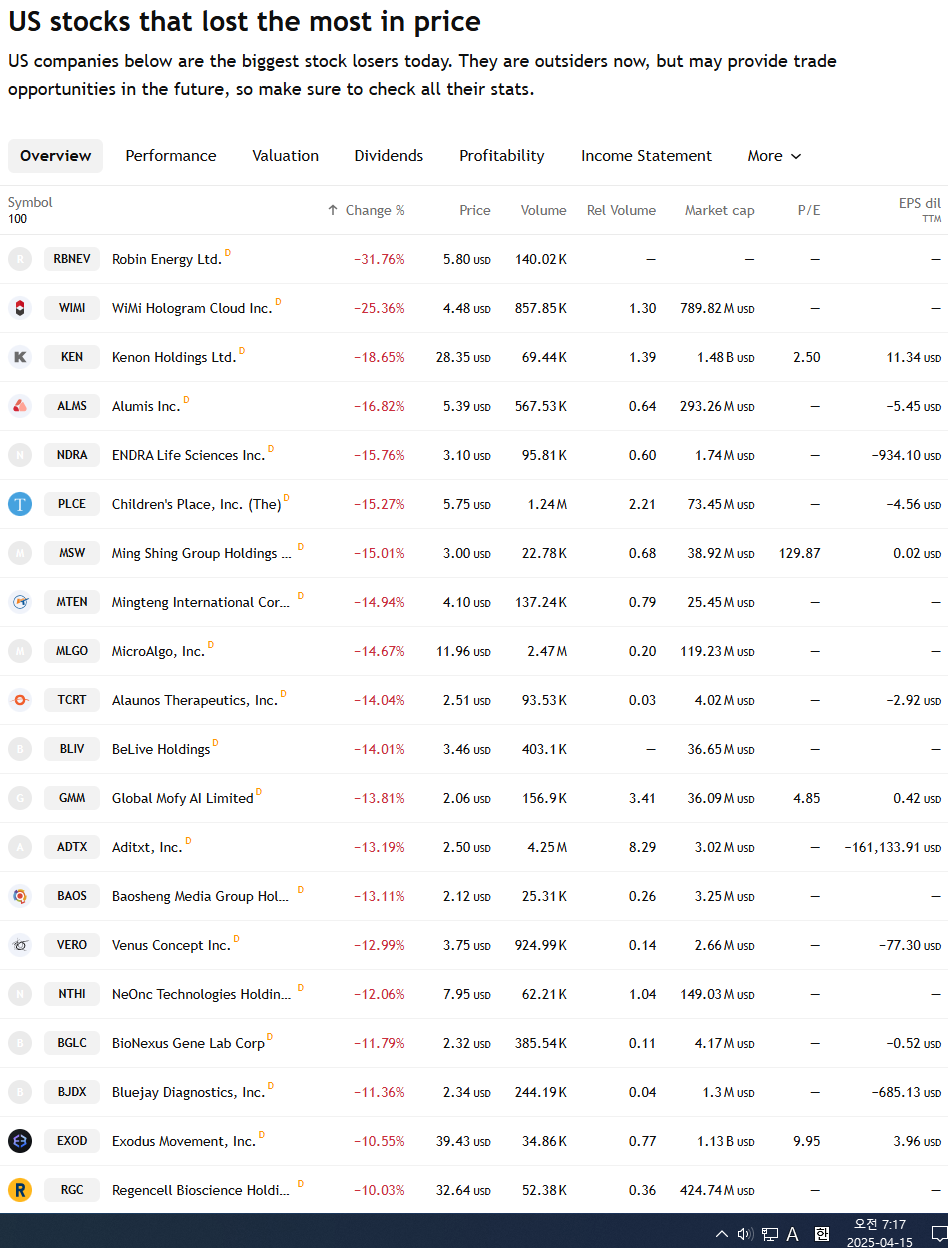This screenshot has width=948, height=1248.
Task: Click the Rel Volume column header
Action: tap(621, 210)
